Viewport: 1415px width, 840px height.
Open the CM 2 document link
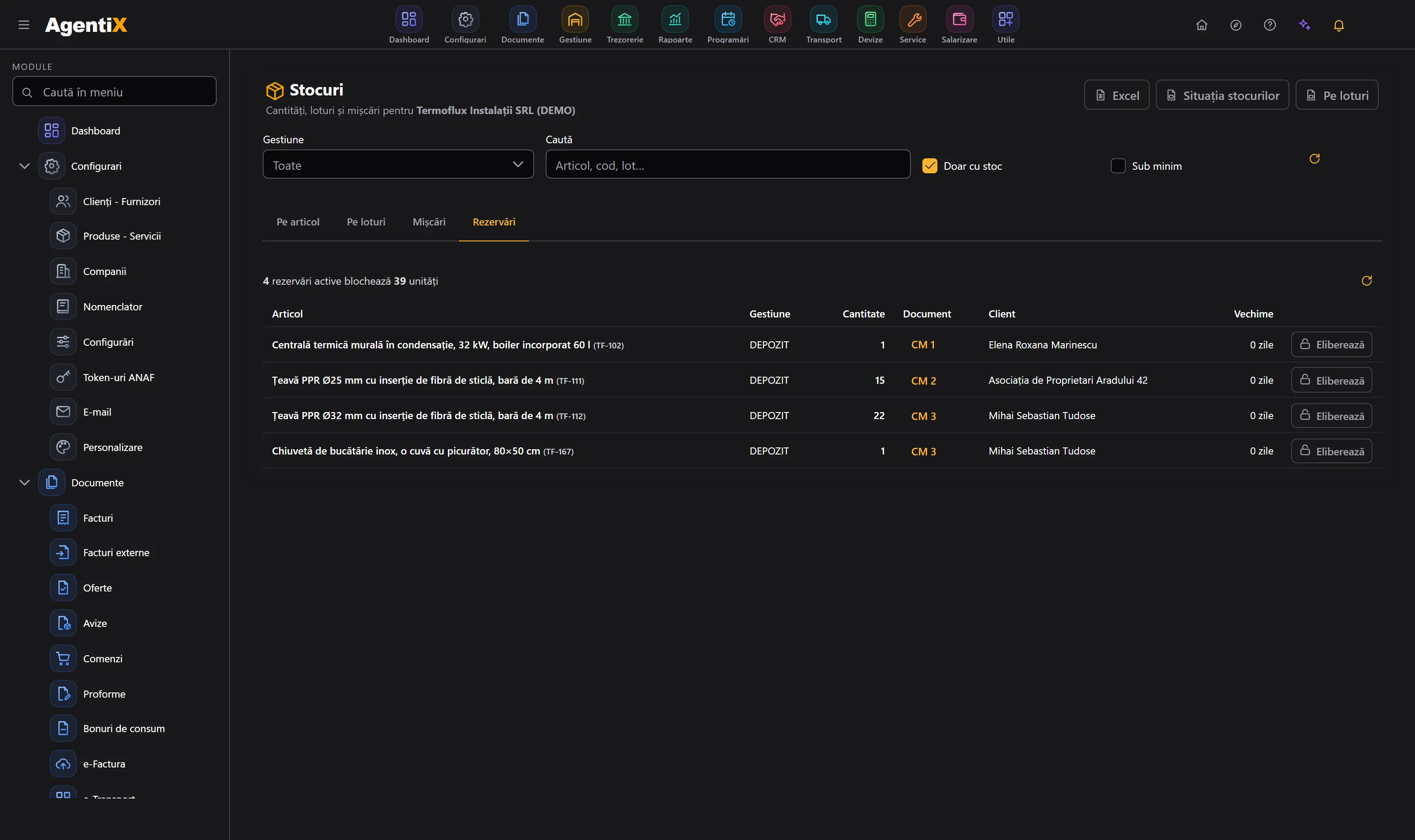tap(923, 380)
